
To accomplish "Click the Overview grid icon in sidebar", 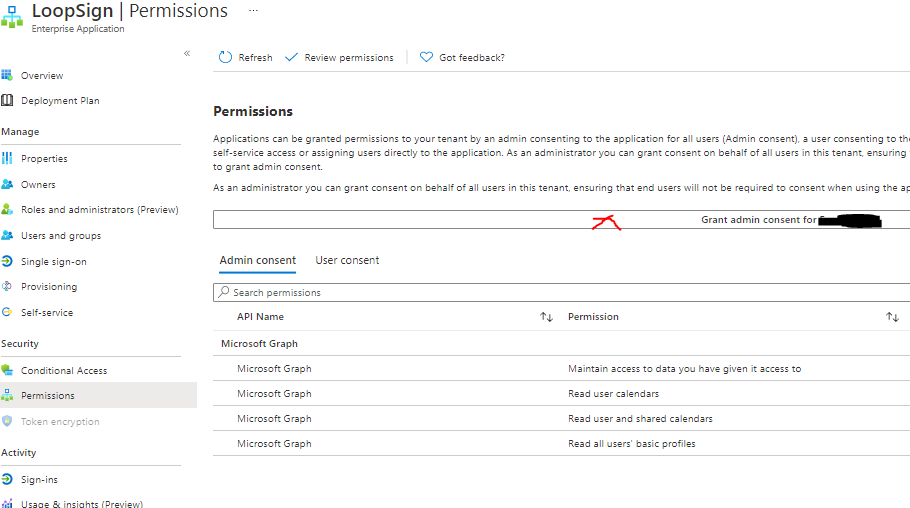I will [x=7, y=75].
